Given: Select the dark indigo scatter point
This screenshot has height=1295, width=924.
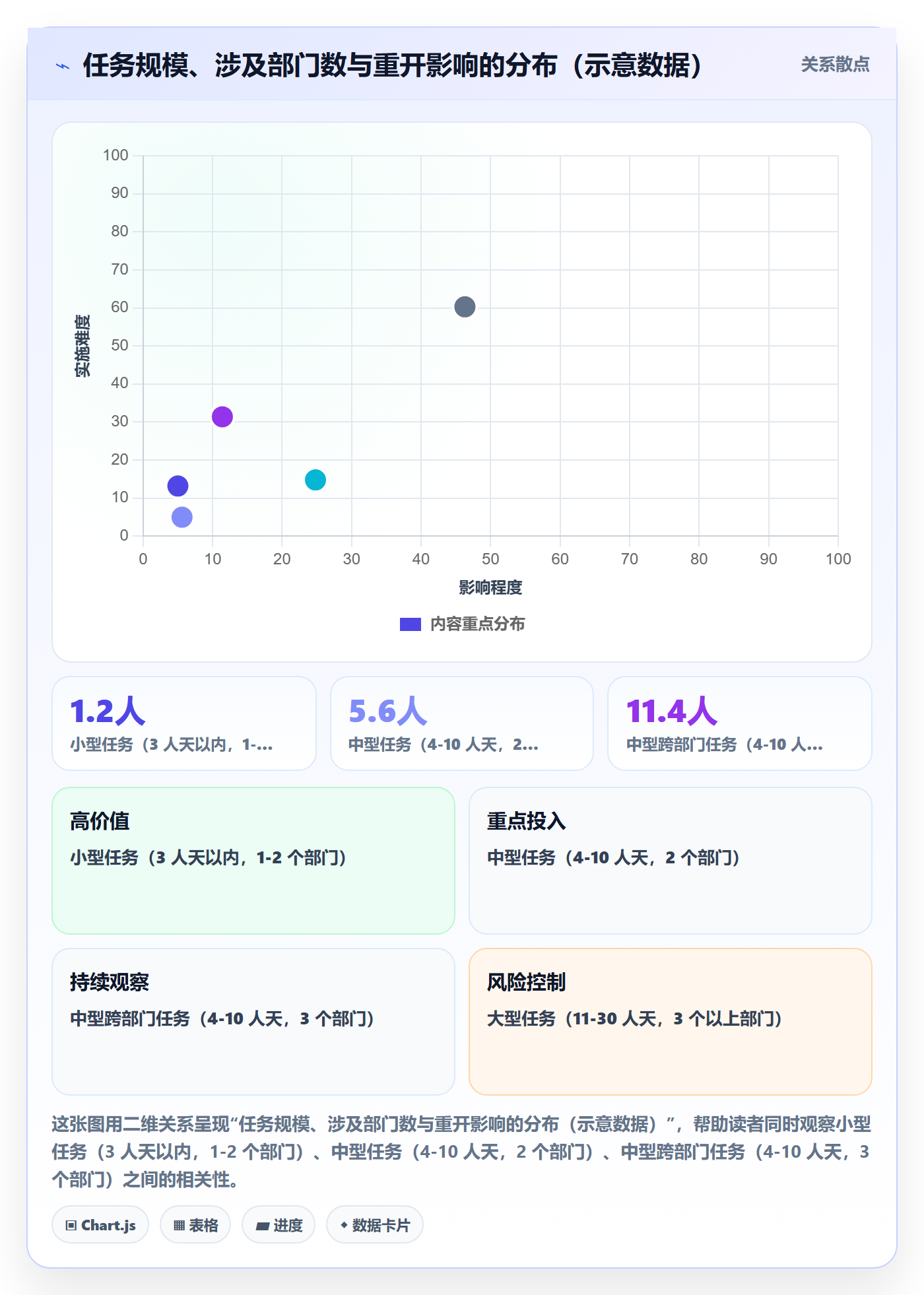Looking at the screenshot, I should click(178, 486).
